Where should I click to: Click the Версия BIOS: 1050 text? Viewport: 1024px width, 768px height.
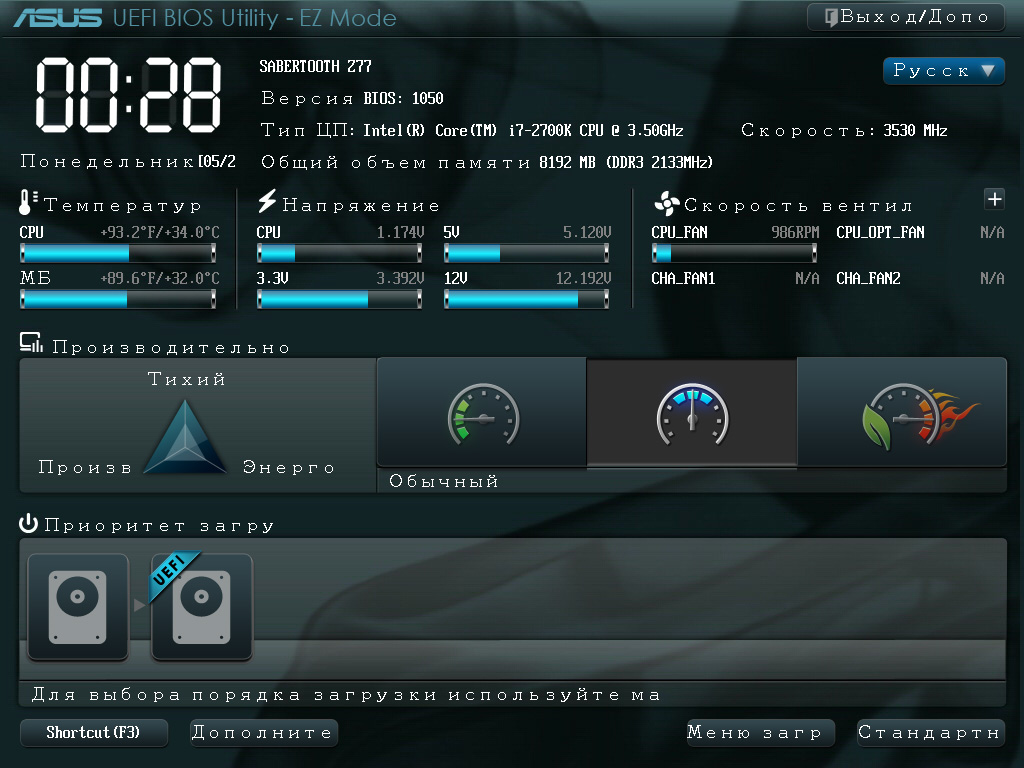coord(353,99)
